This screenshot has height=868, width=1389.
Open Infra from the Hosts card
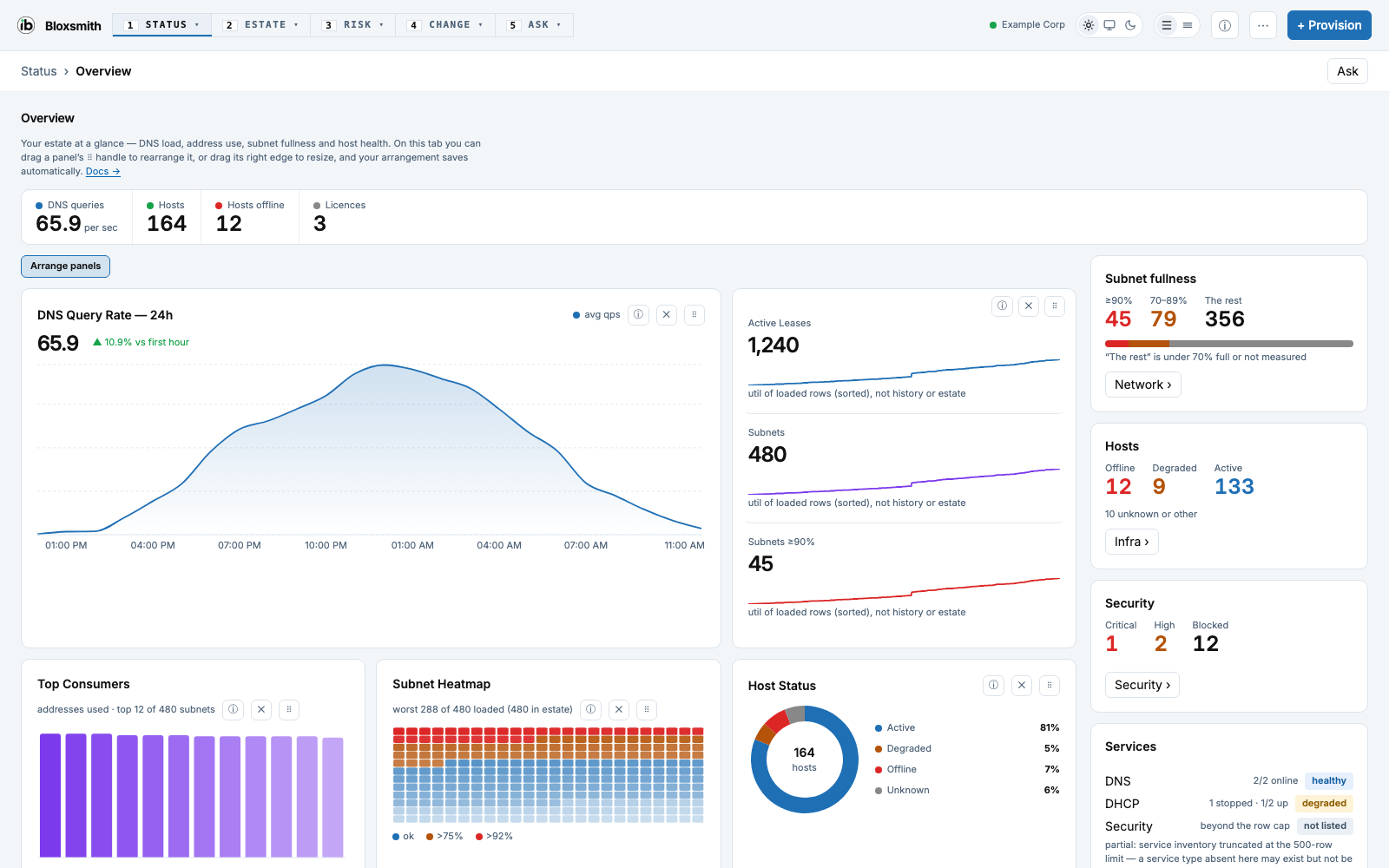1131,542
